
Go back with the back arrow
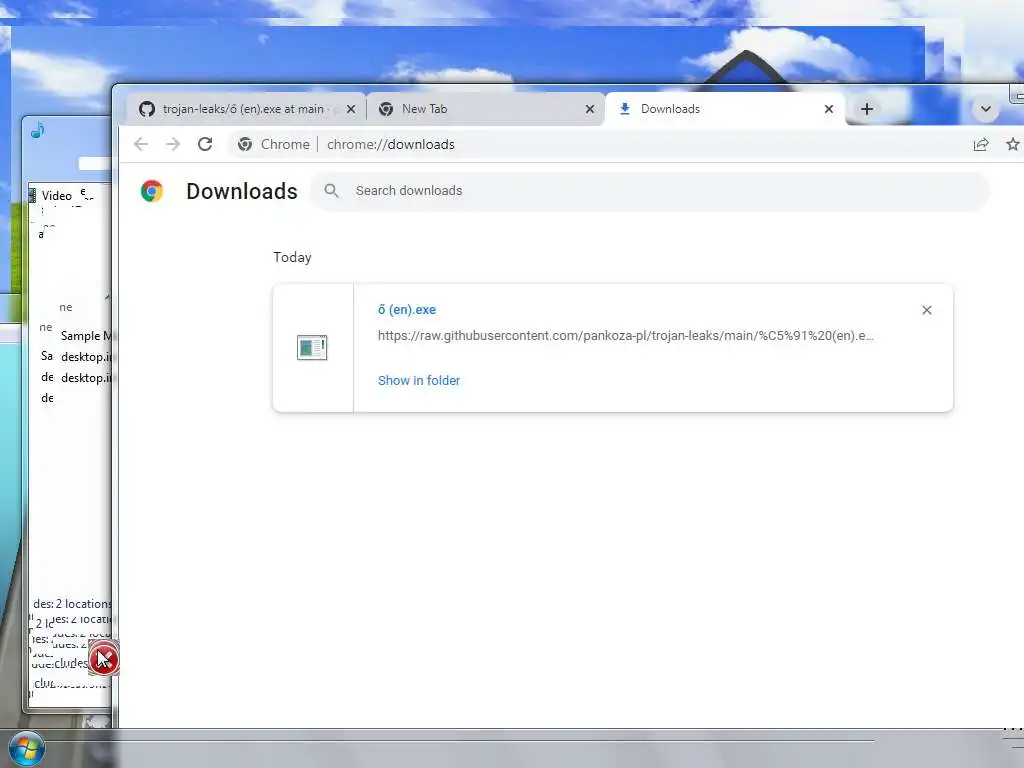[141, 144]
